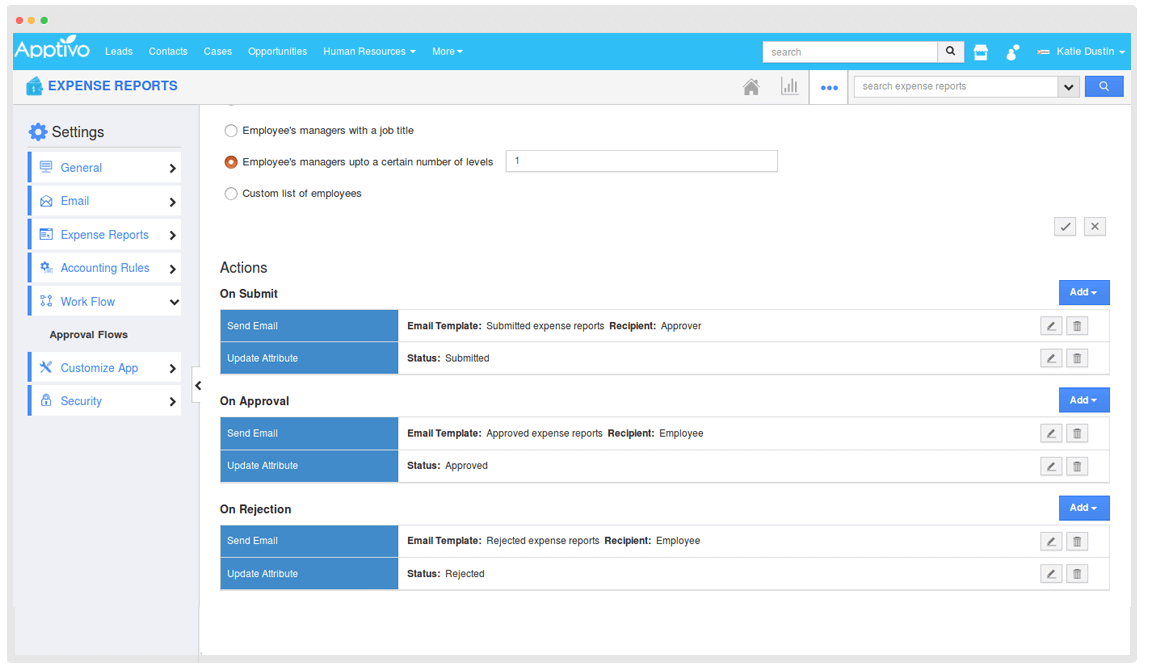Expand the expense reports search dropdown arrow

[x=1069, y=87]
